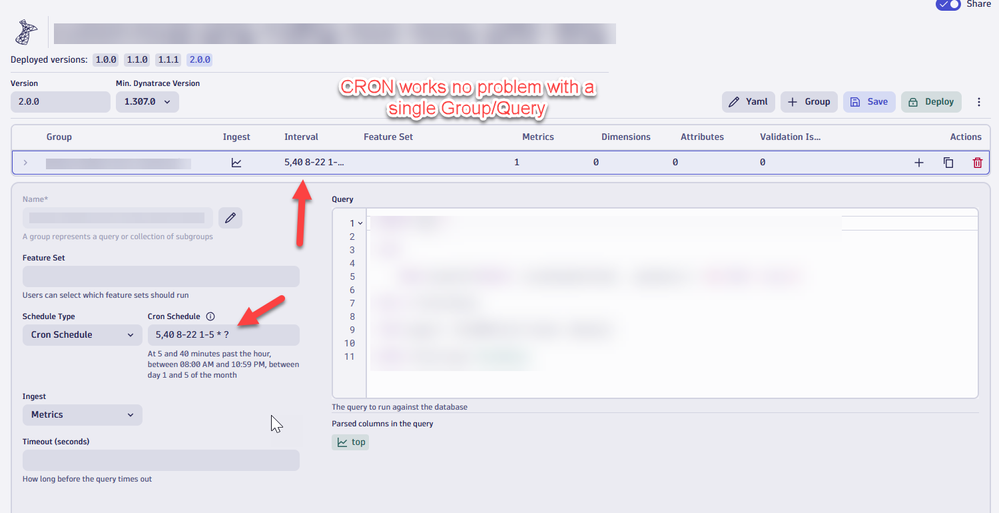This screenshot has width=999, height=513.
Task: Collapse the group row chevron
Action: (x=25, y=163)
